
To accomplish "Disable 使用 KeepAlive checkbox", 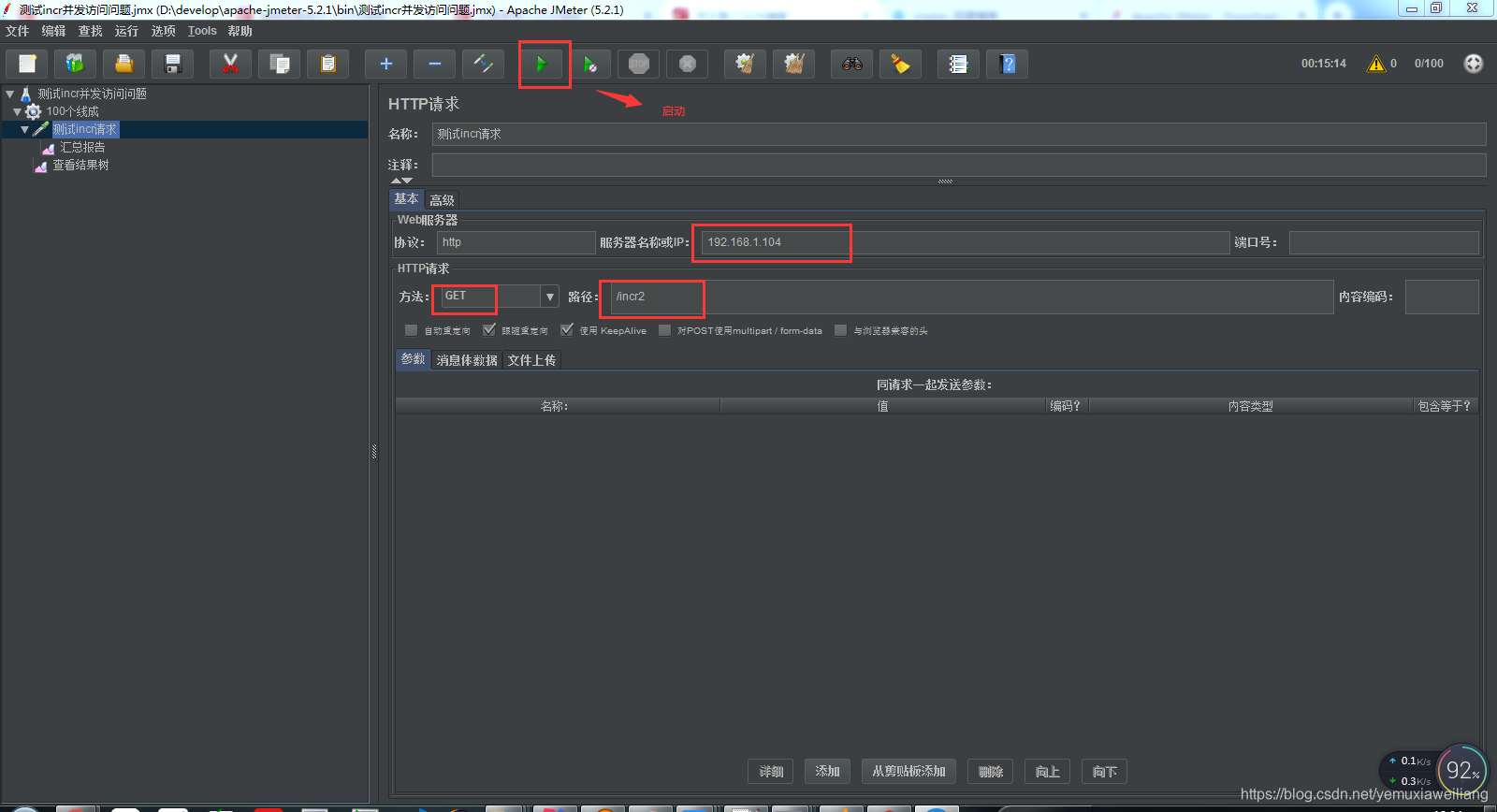I will coord(566,330).
